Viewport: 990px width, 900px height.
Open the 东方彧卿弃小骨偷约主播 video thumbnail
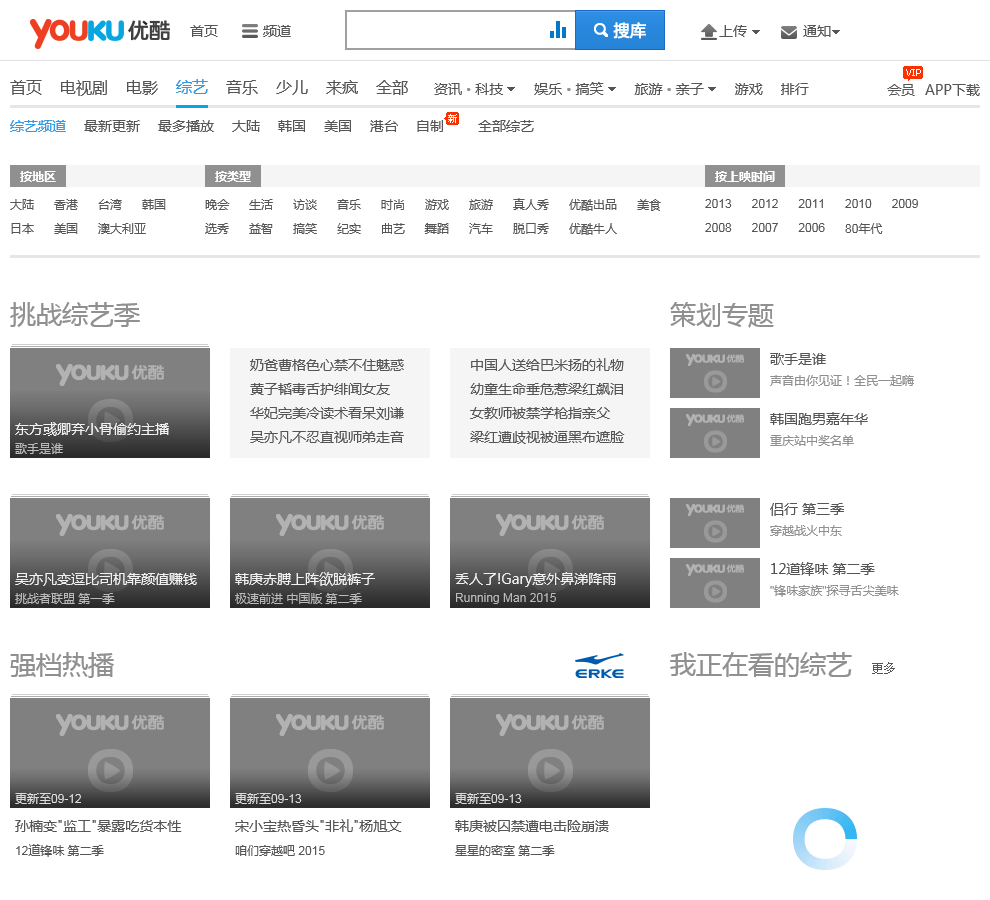pyautogui.click(x=110, y=402)
